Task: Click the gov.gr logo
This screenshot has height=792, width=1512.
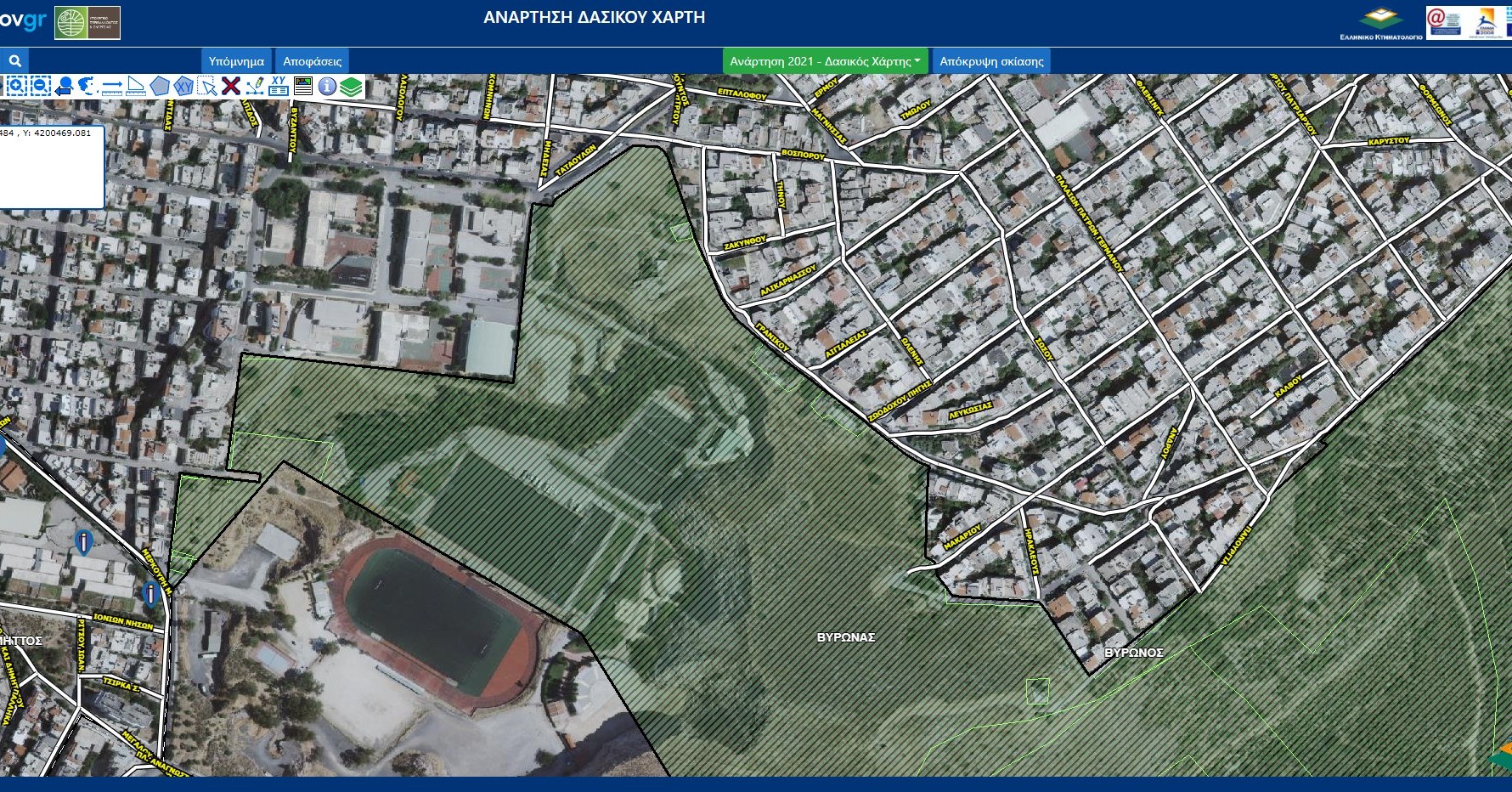Action: click(x=23, y=20)
